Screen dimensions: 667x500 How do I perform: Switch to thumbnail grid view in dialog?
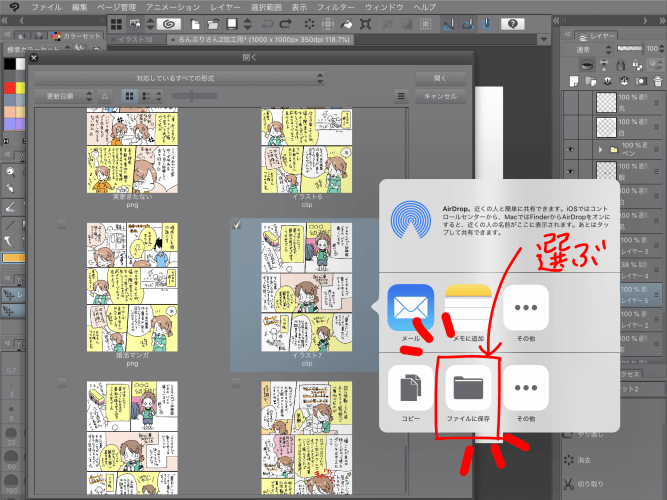[129, 97]
